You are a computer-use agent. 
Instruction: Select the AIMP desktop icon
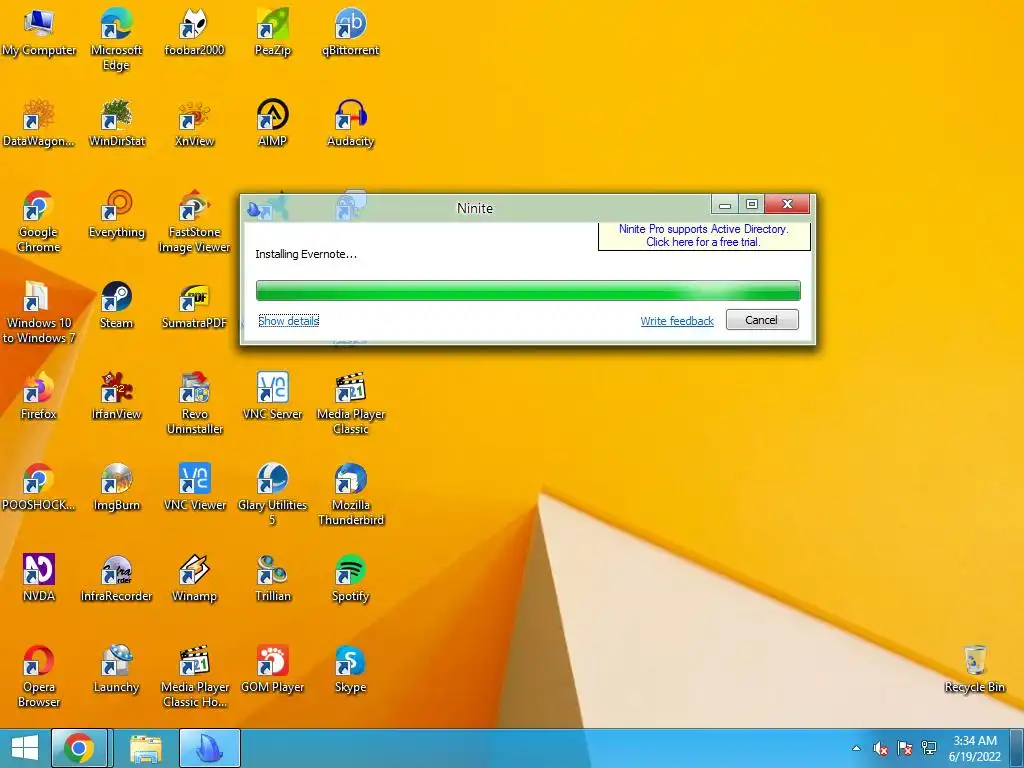click(272, 123)
